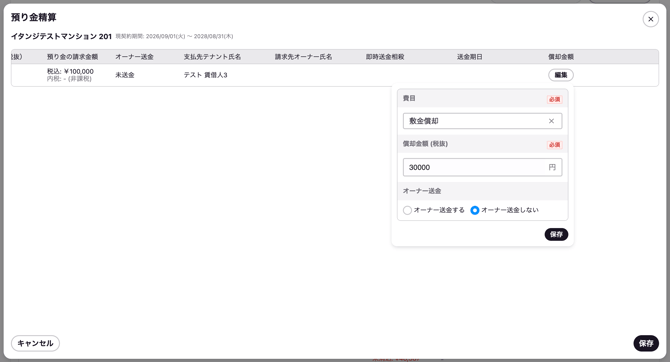Image resolution: width=670 pixels, height=362 pixels.
Task: Click the 費目 field label
Action: coord(409,98)
